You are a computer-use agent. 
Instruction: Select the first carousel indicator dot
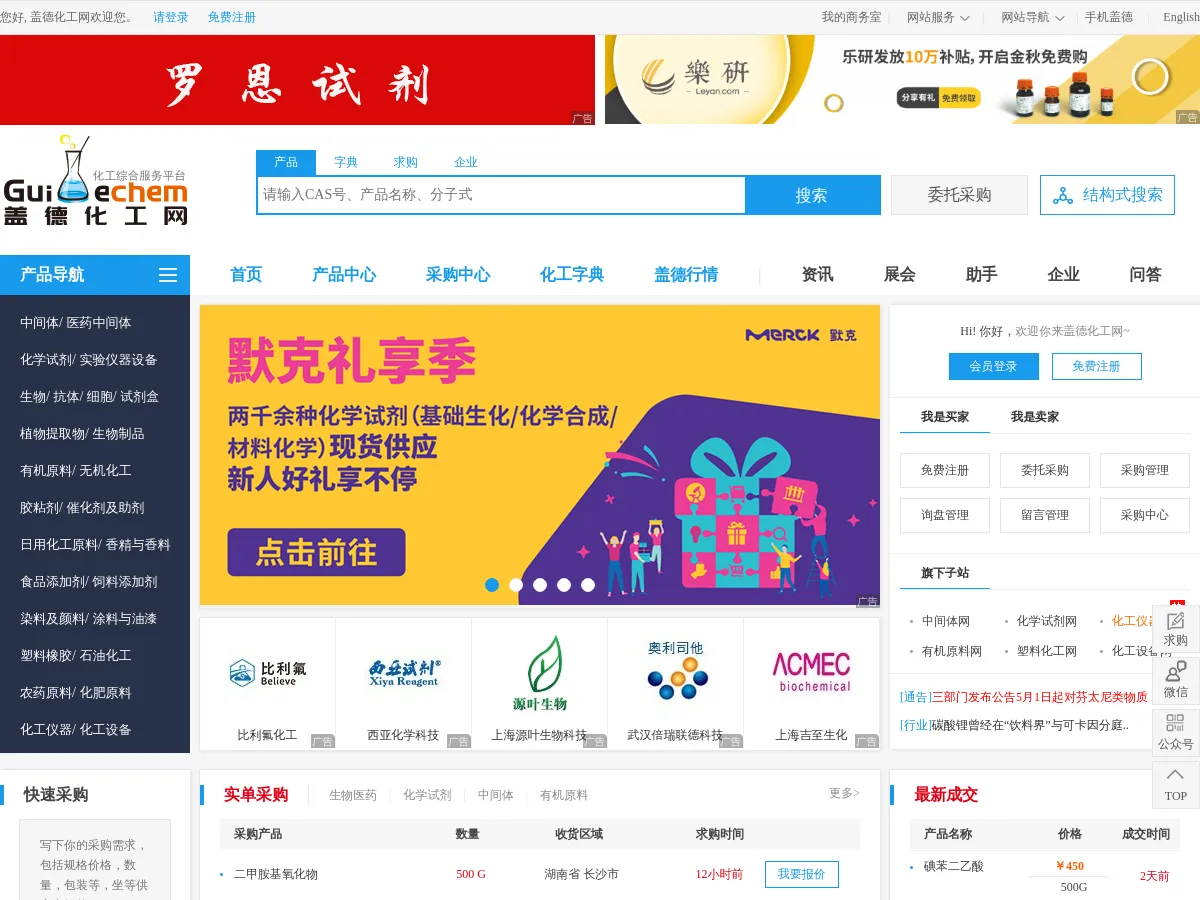tap(492, 585)
